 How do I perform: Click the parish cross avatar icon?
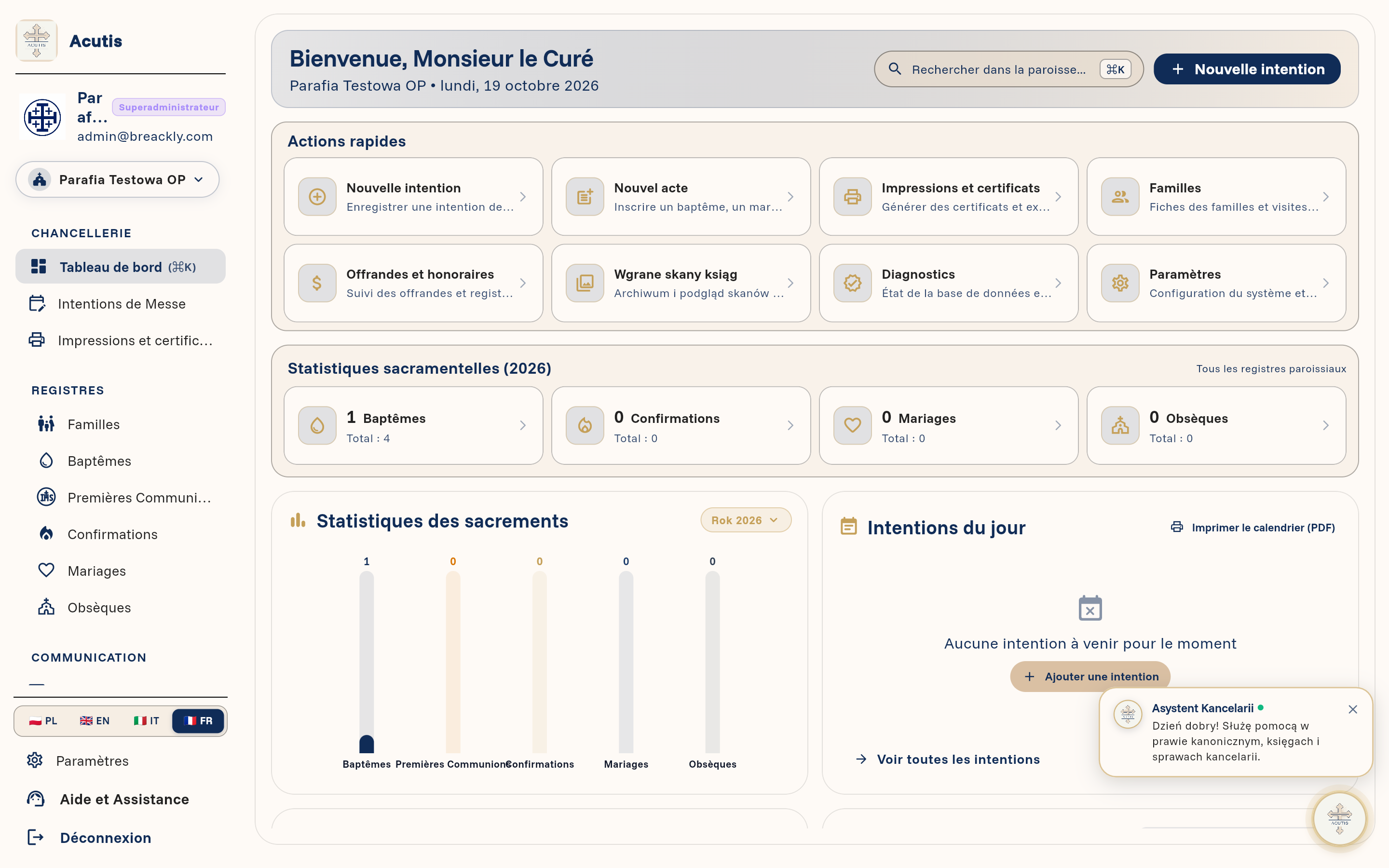point(42,117)
